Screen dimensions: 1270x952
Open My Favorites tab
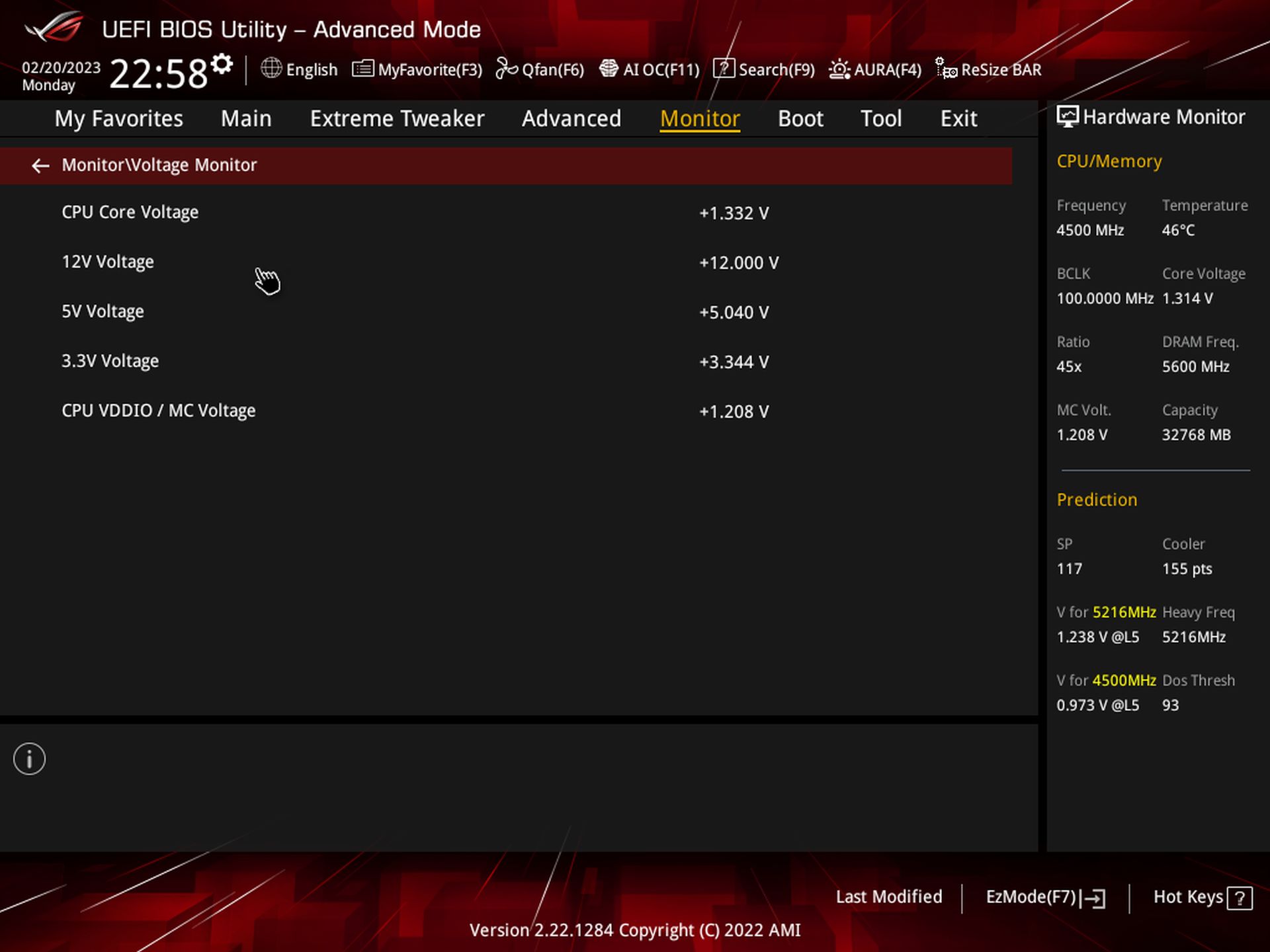118,118
